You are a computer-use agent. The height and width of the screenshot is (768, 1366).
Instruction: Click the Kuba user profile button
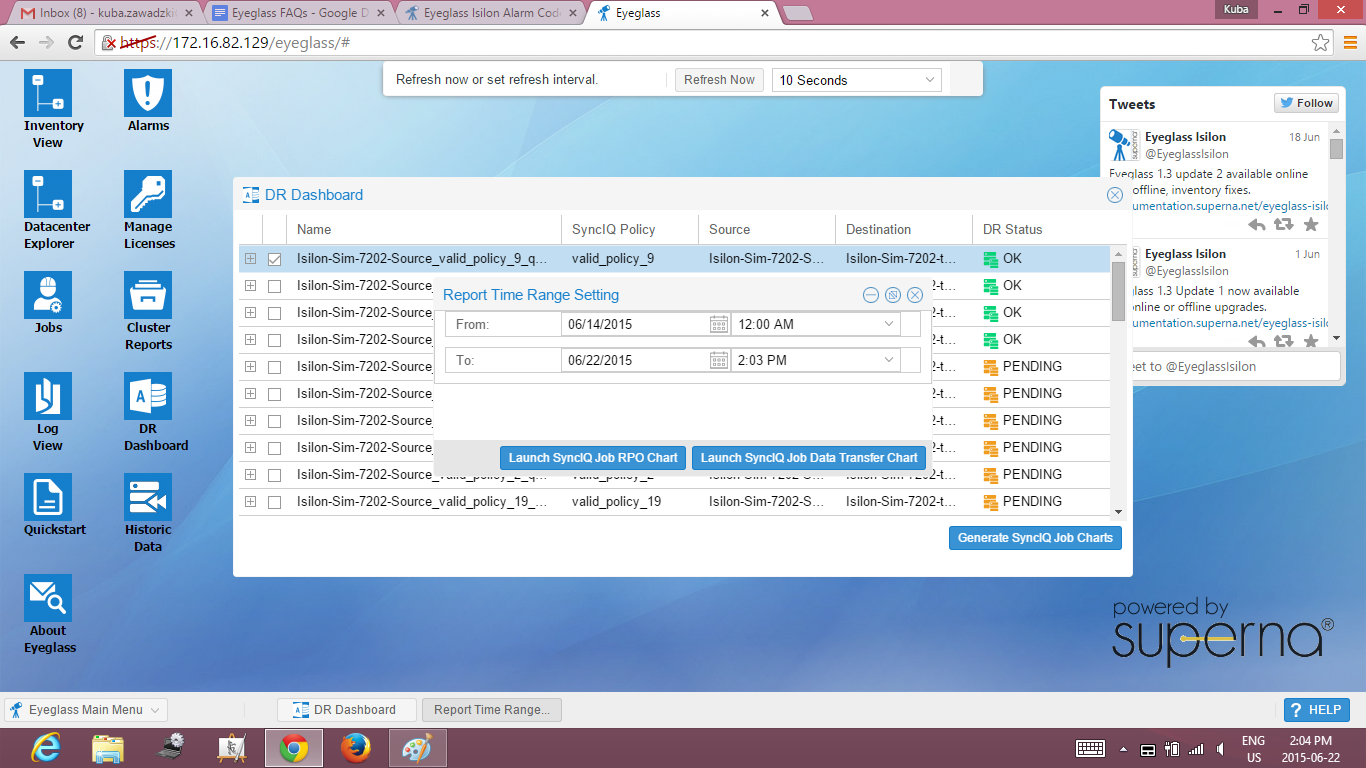(1235, 9)
